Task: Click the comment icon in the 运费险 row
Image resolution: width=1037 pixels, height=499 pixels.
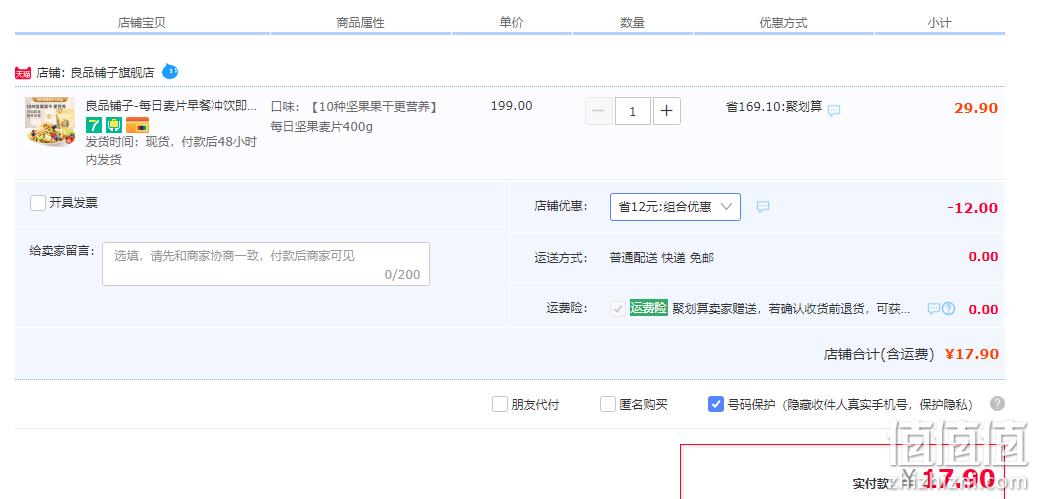Action: coord(933,309)
